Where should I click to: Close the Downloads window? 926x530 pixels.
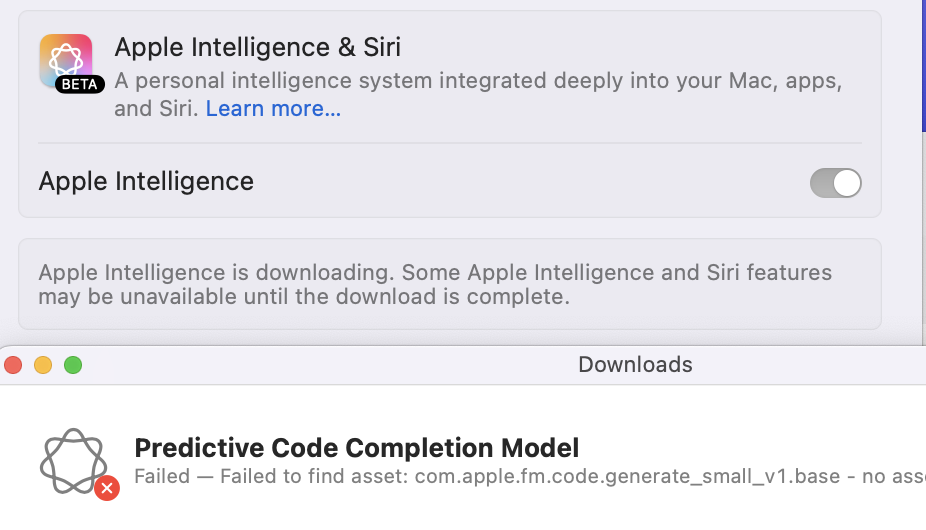13,365
